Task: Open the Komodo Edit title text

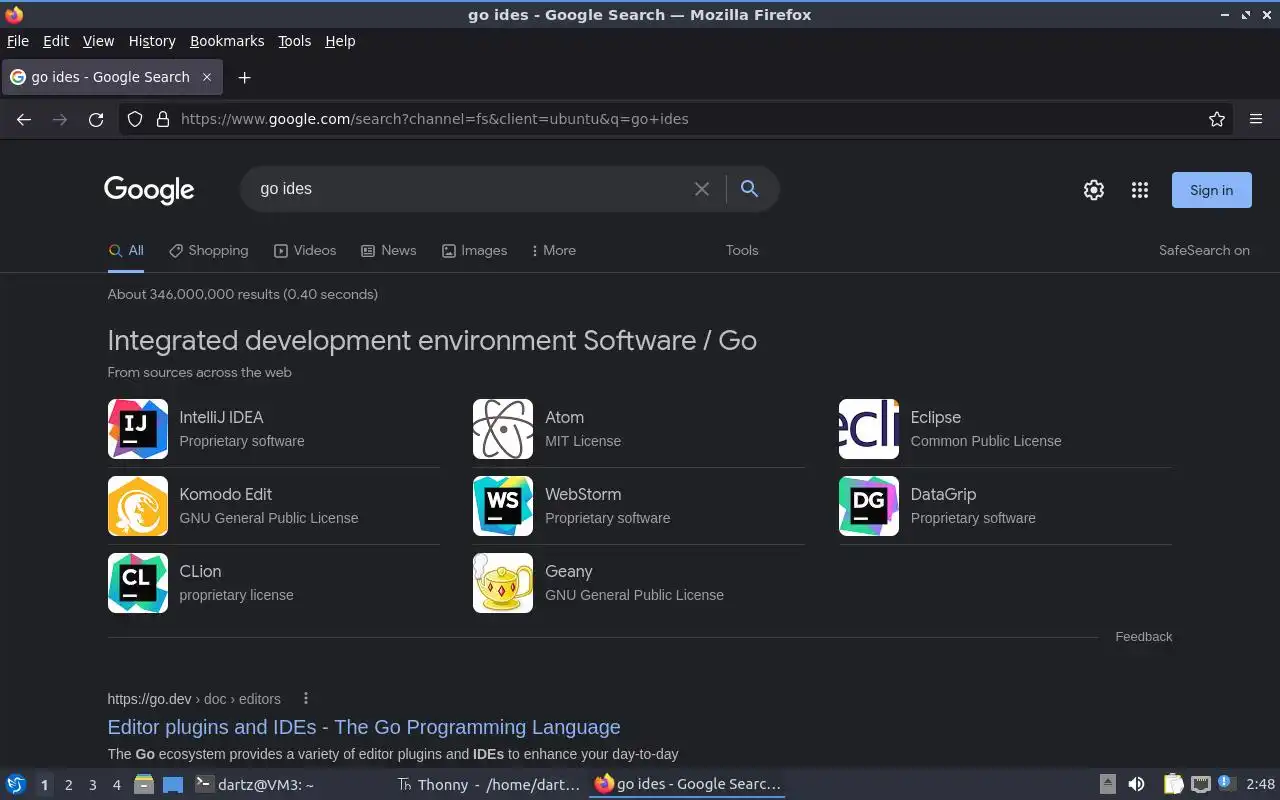Action: click(x=226, y=495)
